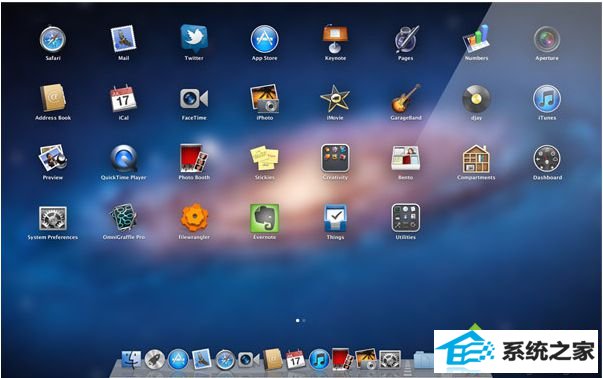Open the Stickies app icon
This screenshot has width=603, height=378.
265,158
